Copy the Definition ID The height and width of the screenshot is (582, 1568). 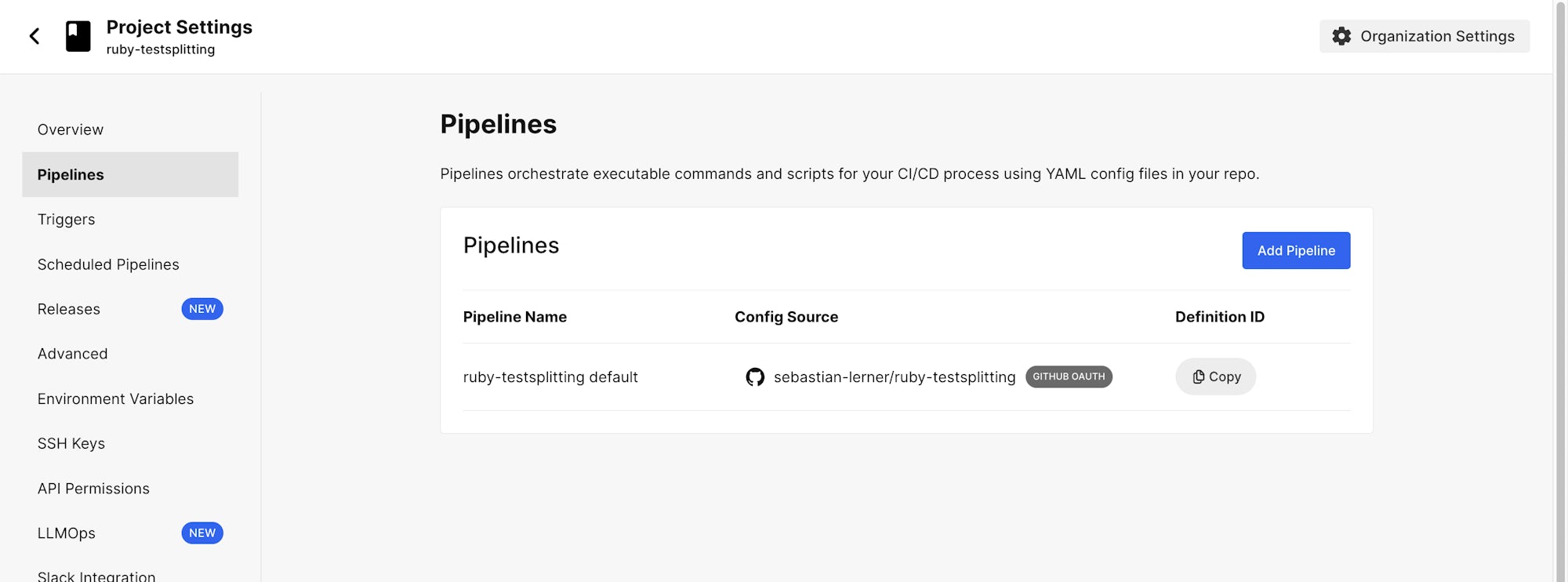(1215, 376)
